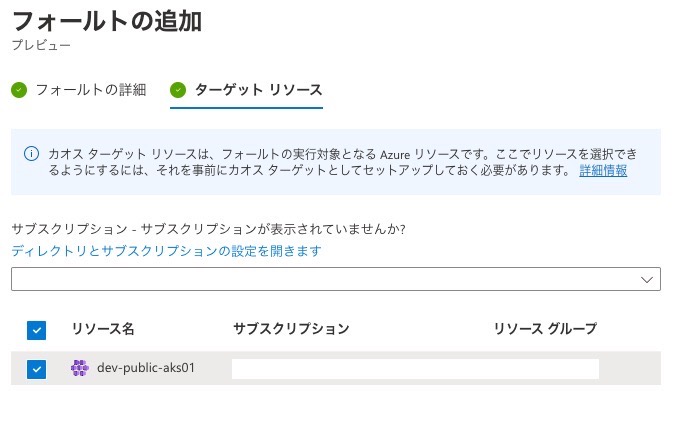Sort by the サブスクリプション column header
Viewport: 693px width, 429px height.
pos(291,329)
